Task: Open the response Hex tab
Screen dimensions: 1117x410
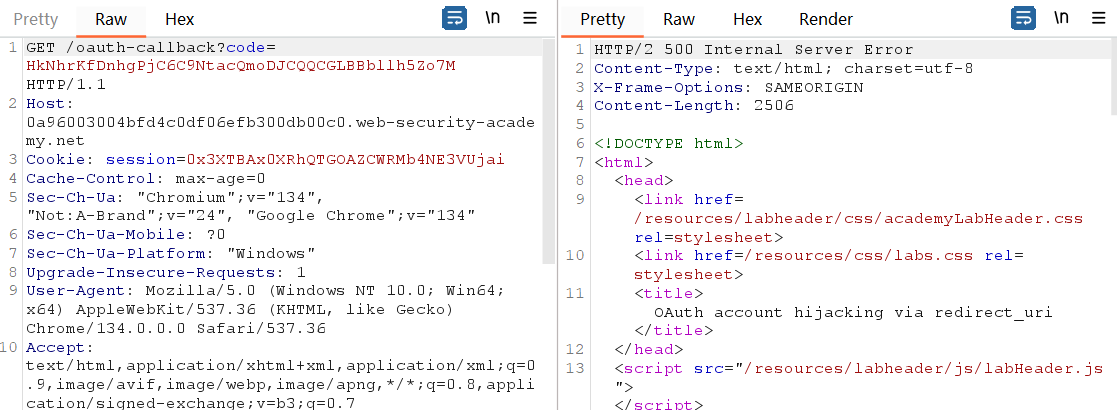Action: pos(747,19)
